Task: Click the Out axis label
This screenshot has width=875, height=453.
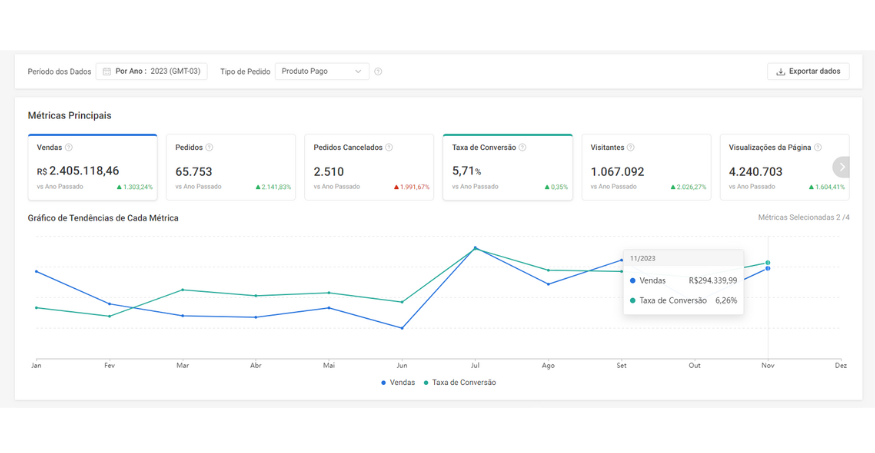Action: (694, 366)
